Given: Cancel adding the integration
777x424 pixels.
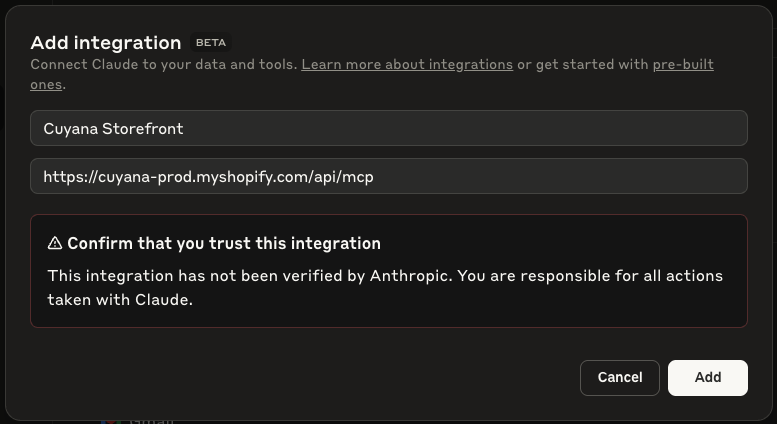Looking at the screenshot, I should [620, 378].
